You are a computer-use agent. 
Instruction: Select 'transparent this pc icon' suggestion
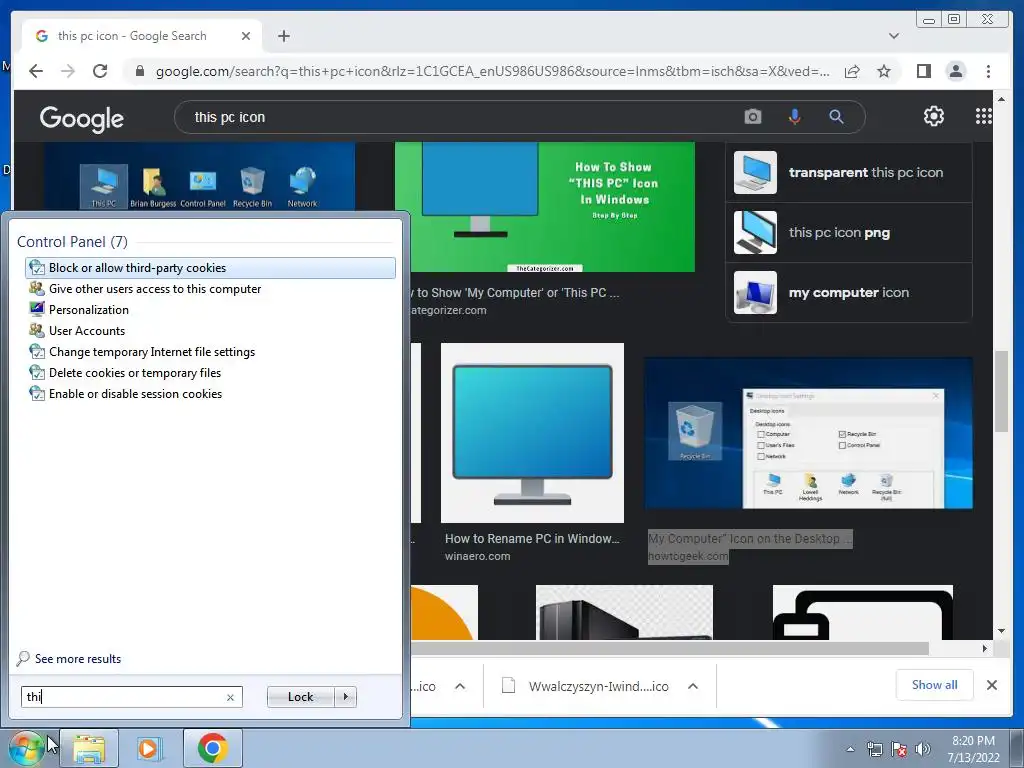pos(849,172)
